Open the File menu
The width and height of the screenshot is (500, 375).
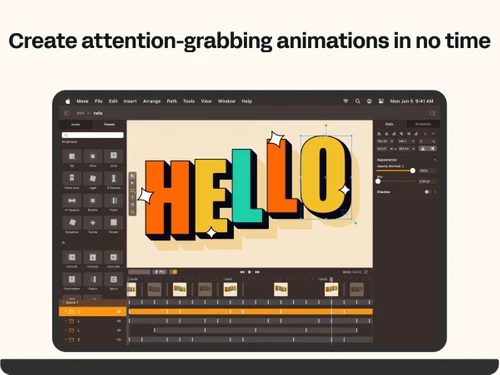point(99,101)
